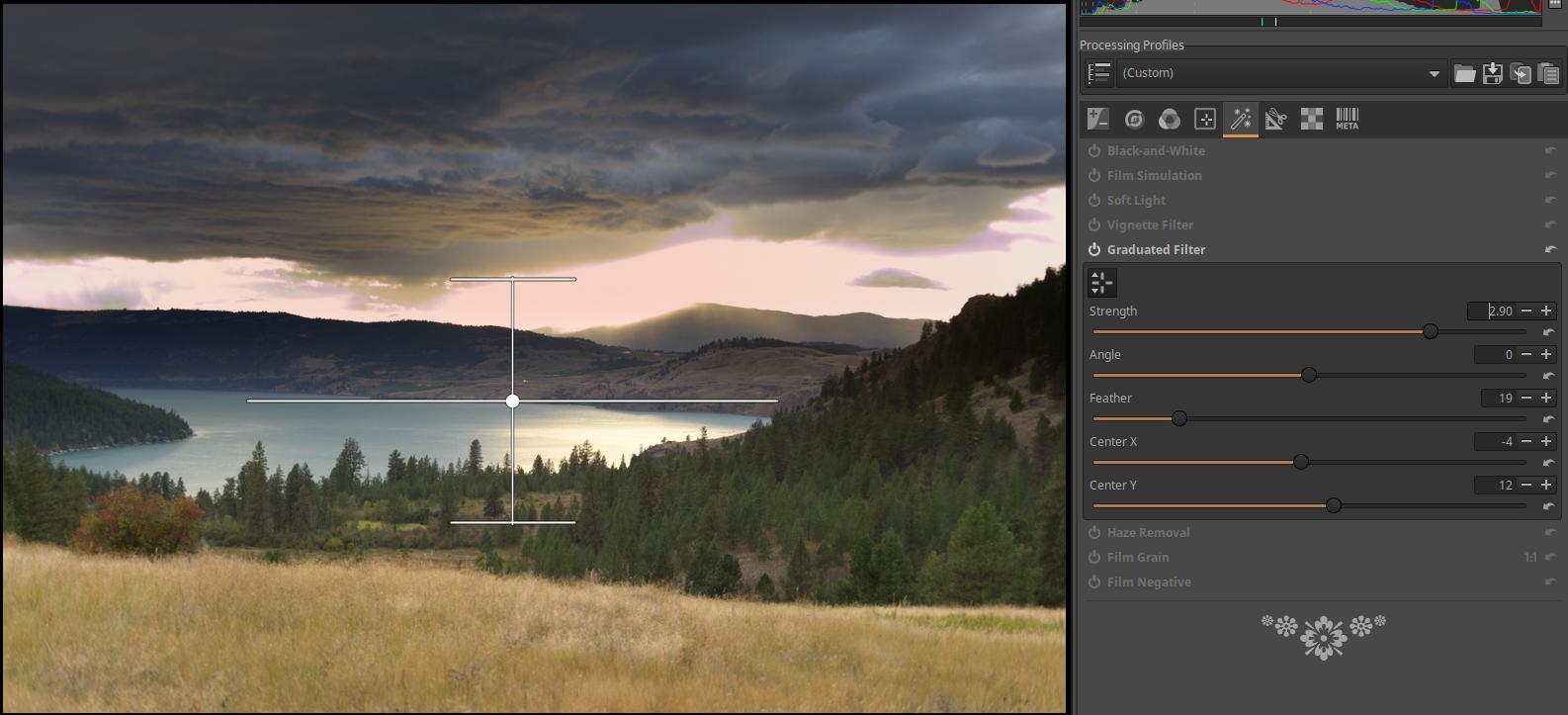The height and width of the screenshot is (715, 1568).
Task: Click the profile fill mode icon
Action: coord(1098,73)
